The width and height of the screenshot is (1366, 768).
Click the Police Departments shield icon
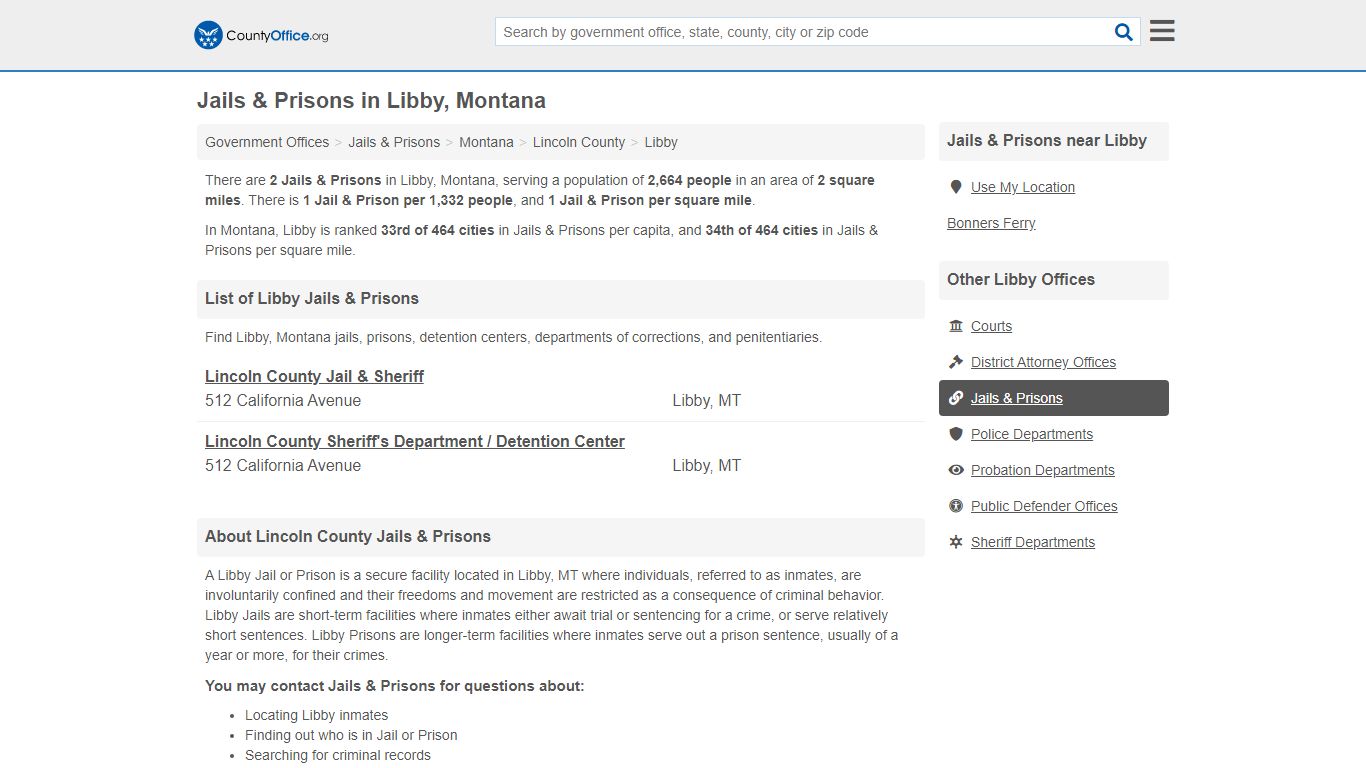click(x=956, y=434)
